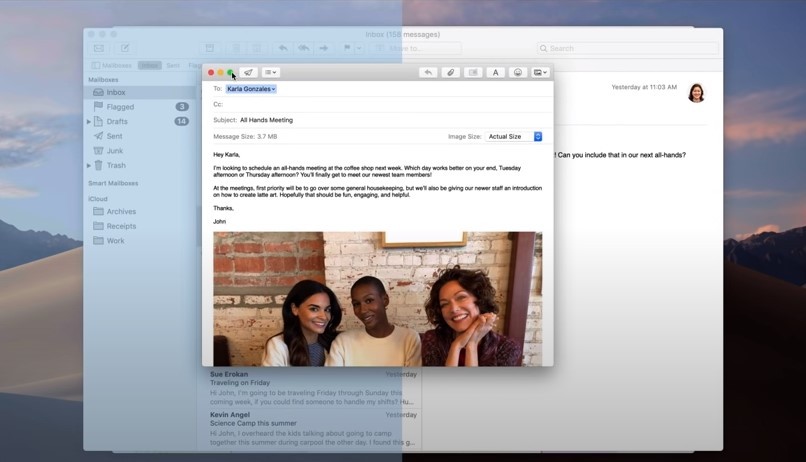Select the Junk mailbox in sidebar
Viewport: 806px width, 462px height.
[x=140, y=151]
